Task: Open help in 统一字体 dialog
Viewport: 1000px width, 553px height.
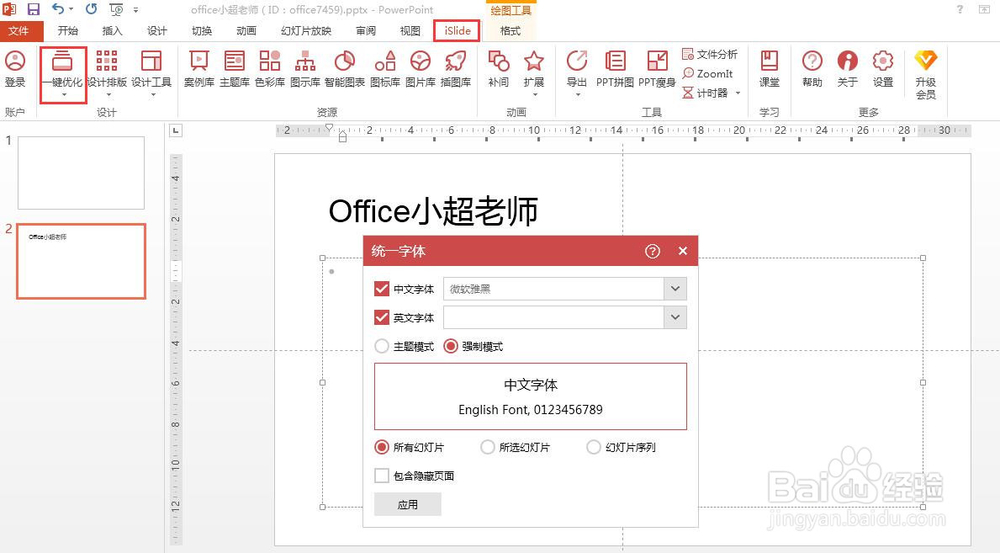Action: 652,251
